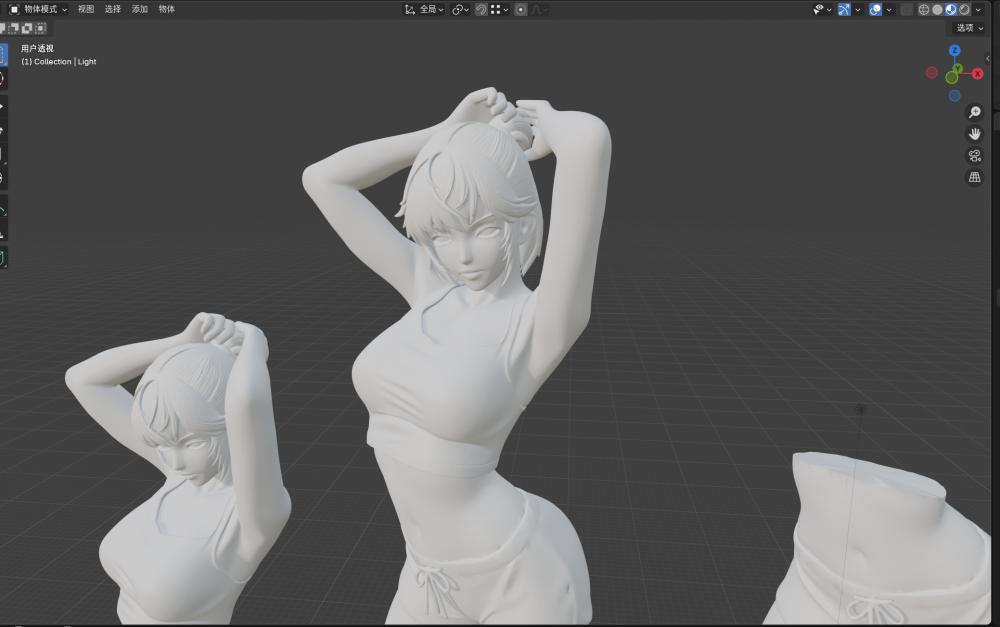The image size is (1000, 627).
Task: Toggle X-Ray mode in the header
Action: point(906,10)
